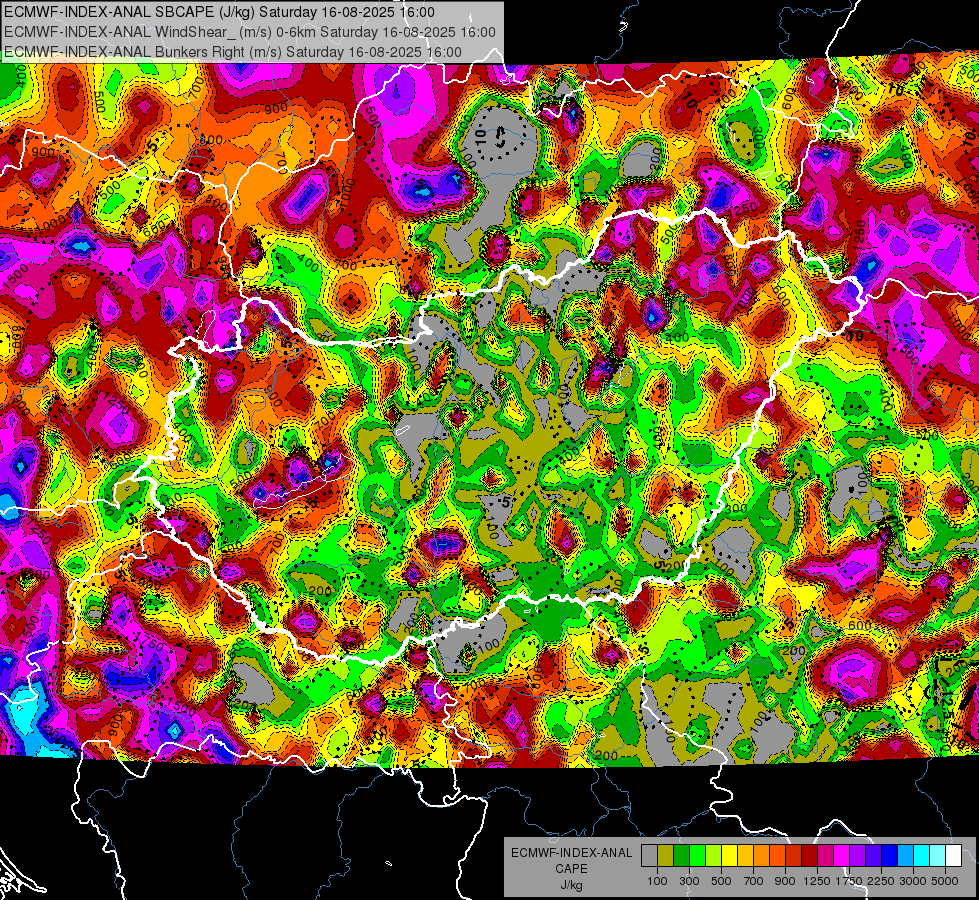The height and width of the screenshot is (900, 979).
Task: Click the 3000 tick label in the legend
Action: click(913, 881)
